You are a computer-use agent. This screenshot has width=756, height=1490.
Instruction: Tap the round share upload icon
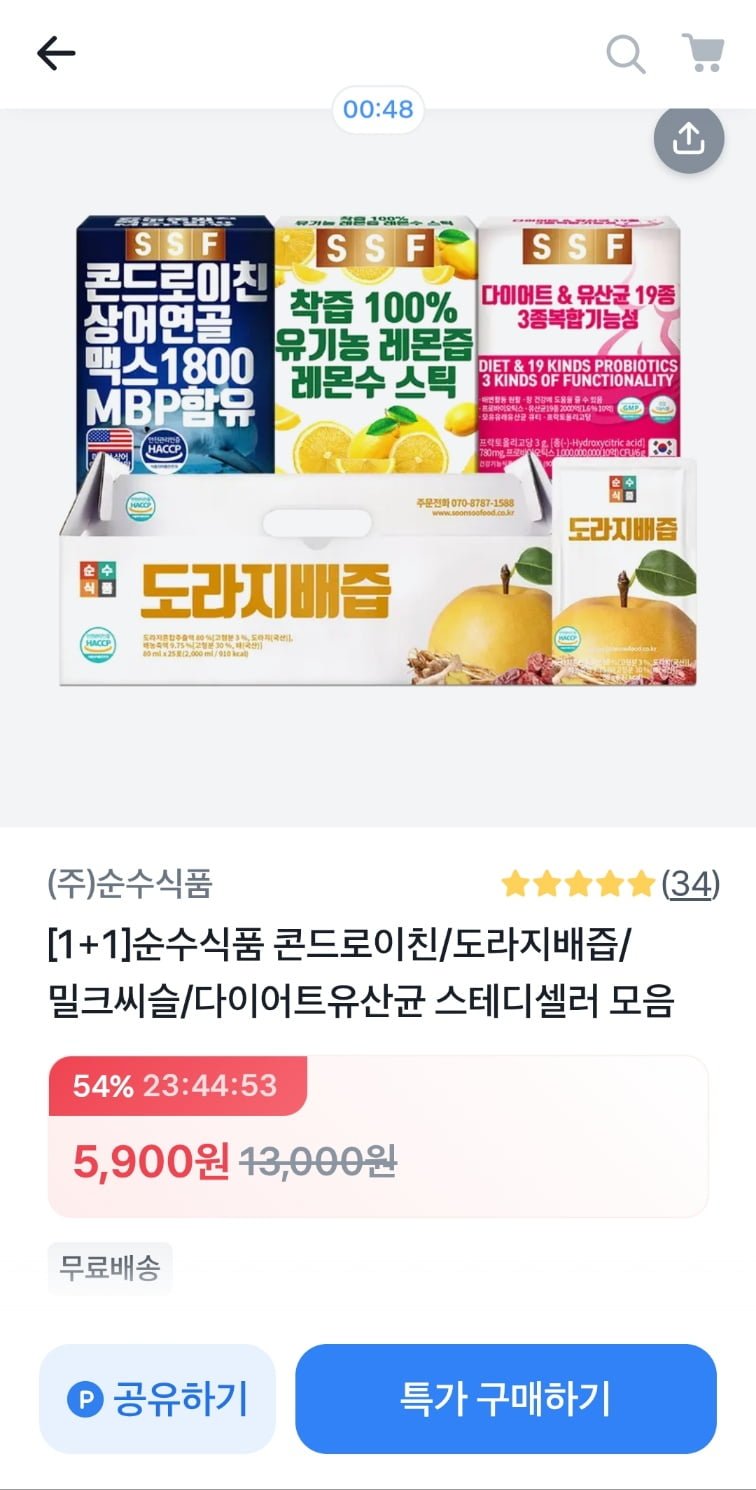(x=689, y=140)
